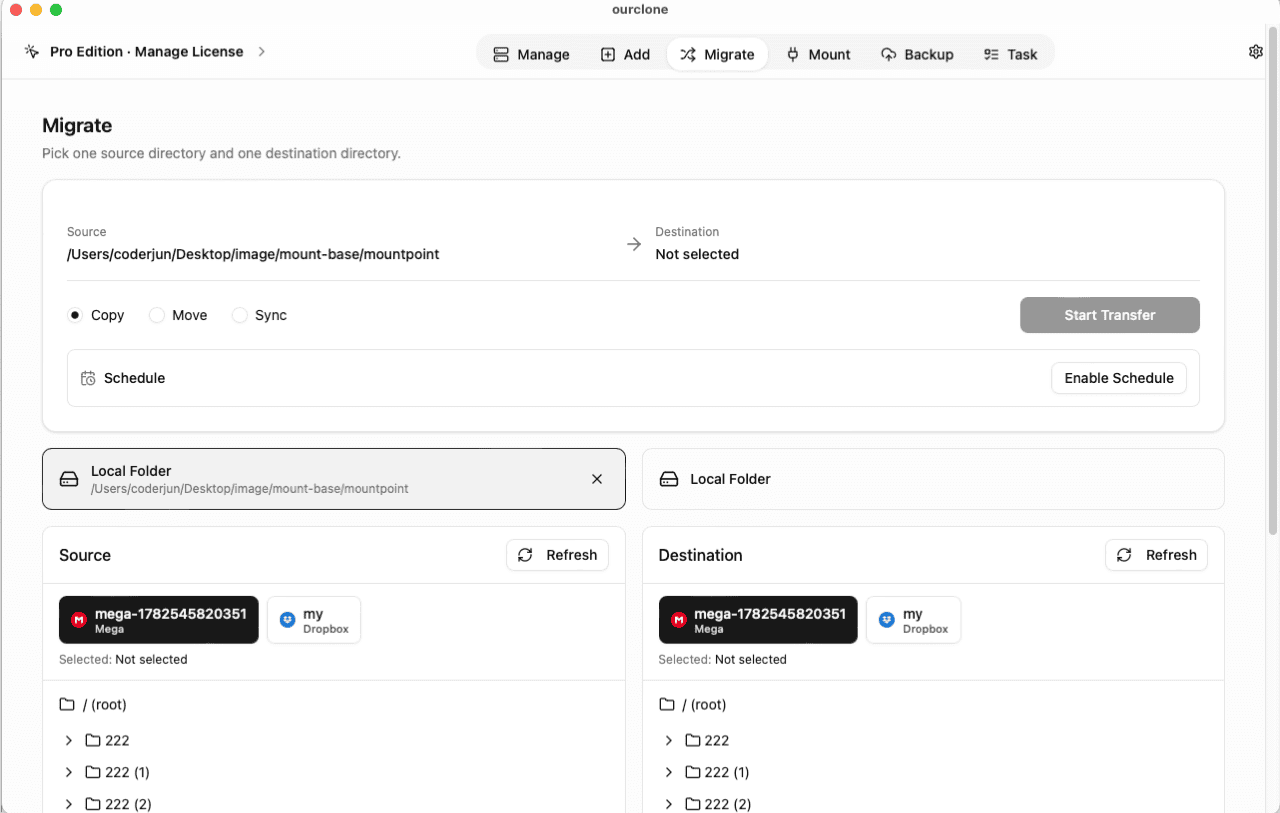Click the Destination root folder icon
The width and height of the screenshot is (1280, 813).
click(667, 705)
